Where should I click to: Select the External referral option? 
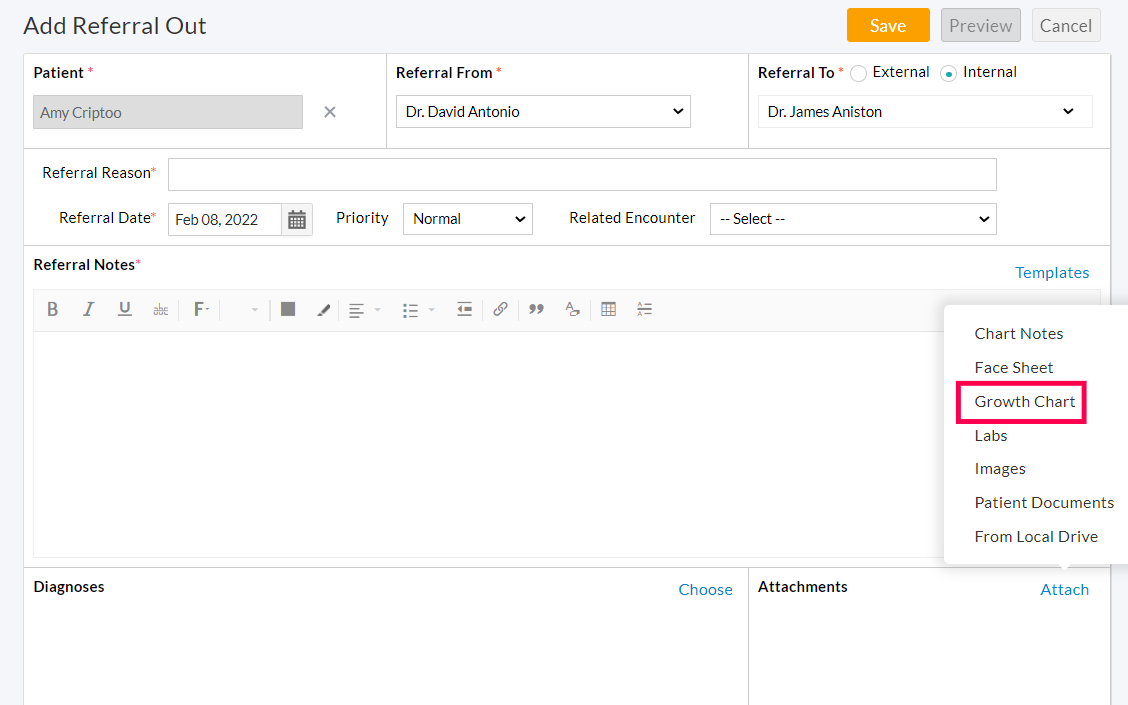coord(858,73)
